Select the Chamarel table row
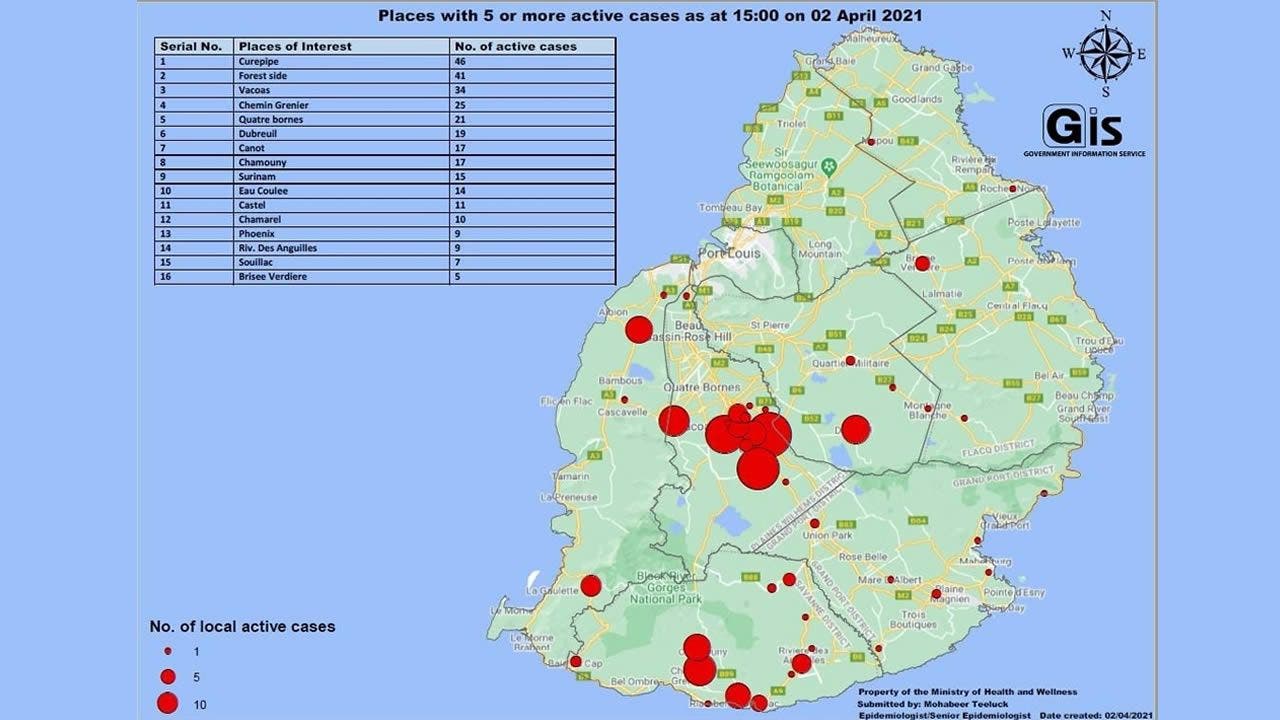 tap(385, 220)
